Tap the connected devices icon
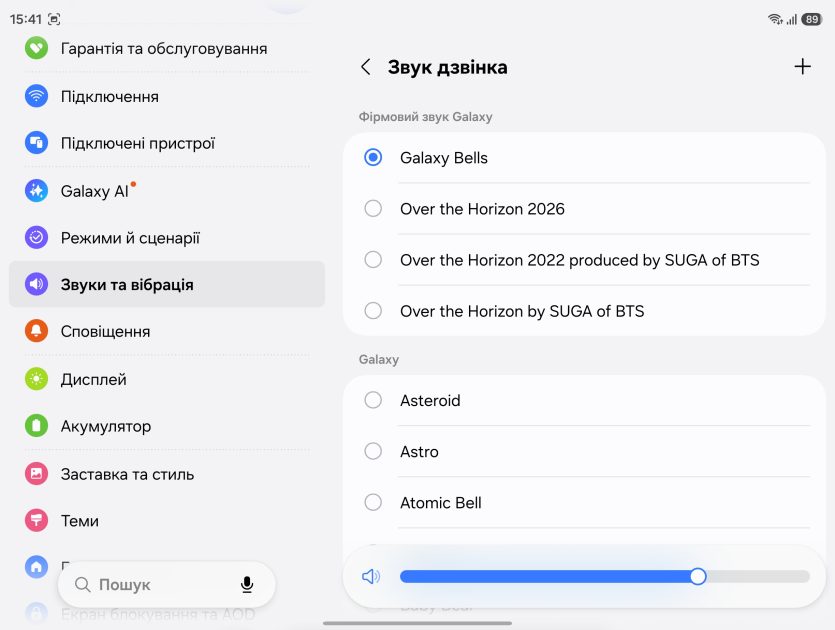Screen dimensions: 835x630 (36, 143)
